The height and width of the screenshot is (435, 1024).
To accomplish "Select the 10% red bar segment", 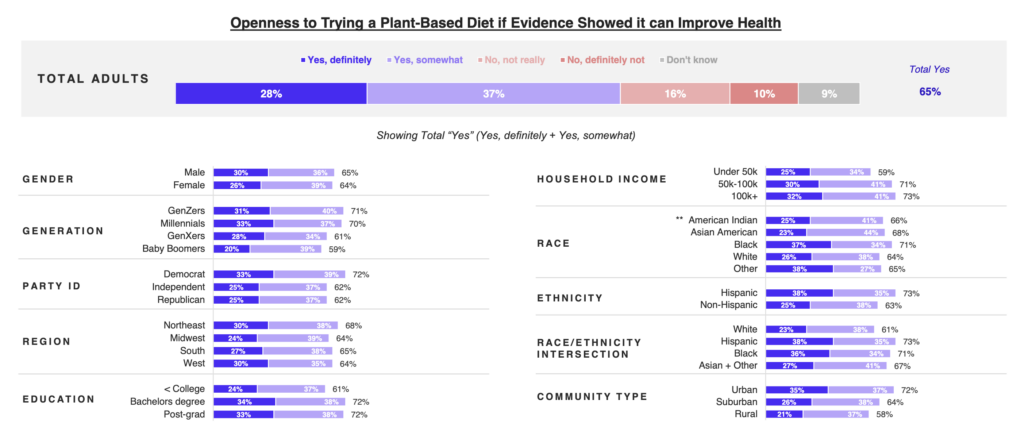I will pos(763,93).
